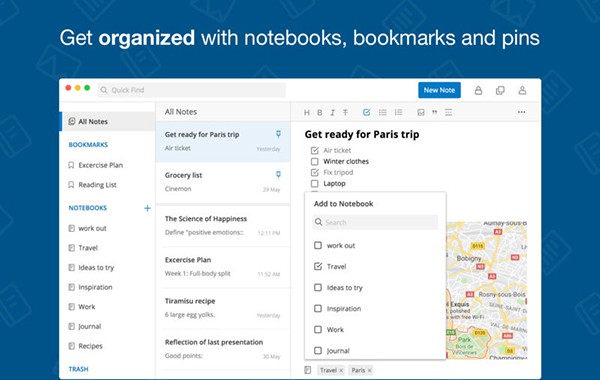This screenshot has width=600, height=380.
Task: Open the user account icon
Action: point(522,91)
